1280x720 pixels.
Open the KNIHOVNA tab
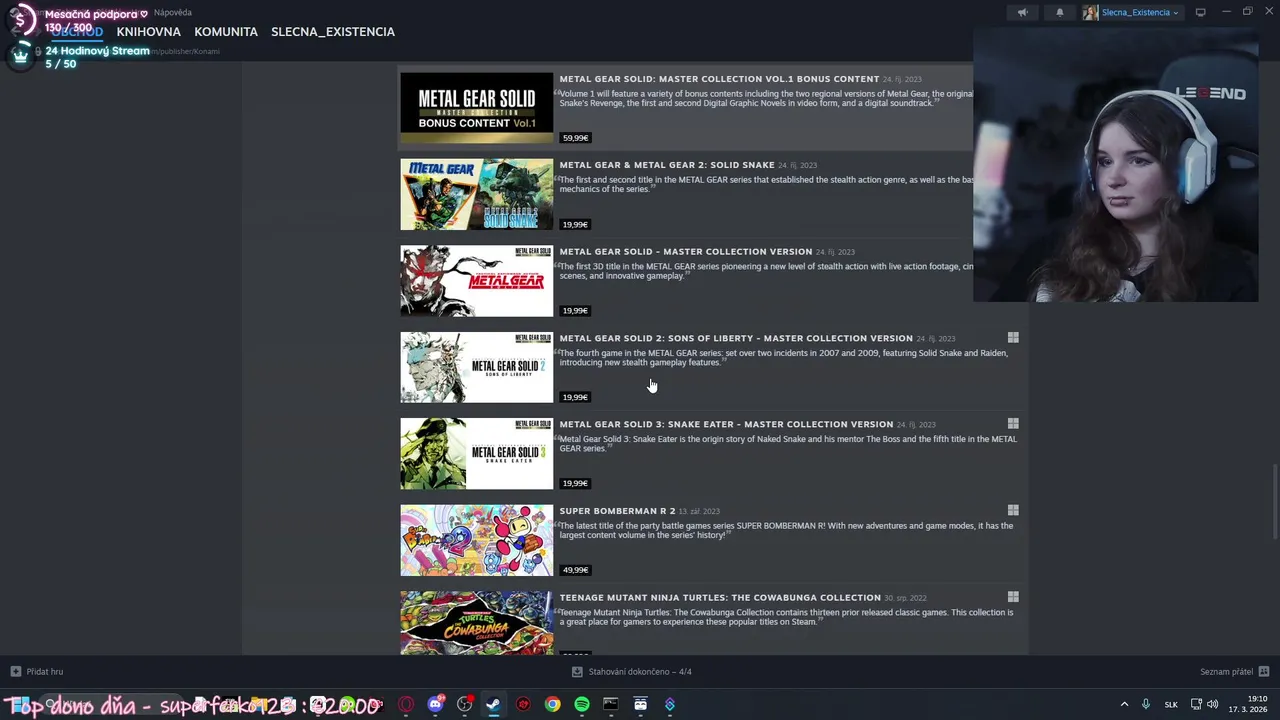click(148, 32)
